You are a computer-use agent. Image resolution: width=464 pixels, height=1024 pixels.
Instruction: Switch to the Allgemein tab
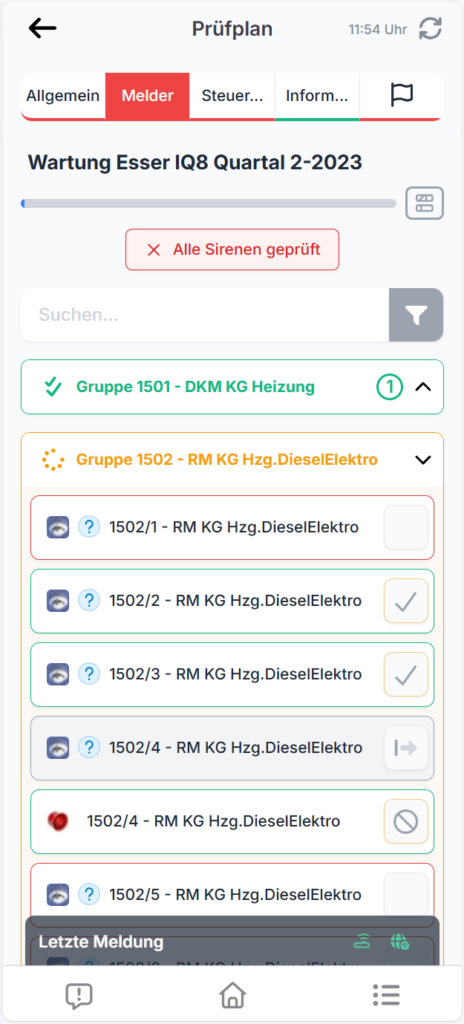click(x=63, y=95)
